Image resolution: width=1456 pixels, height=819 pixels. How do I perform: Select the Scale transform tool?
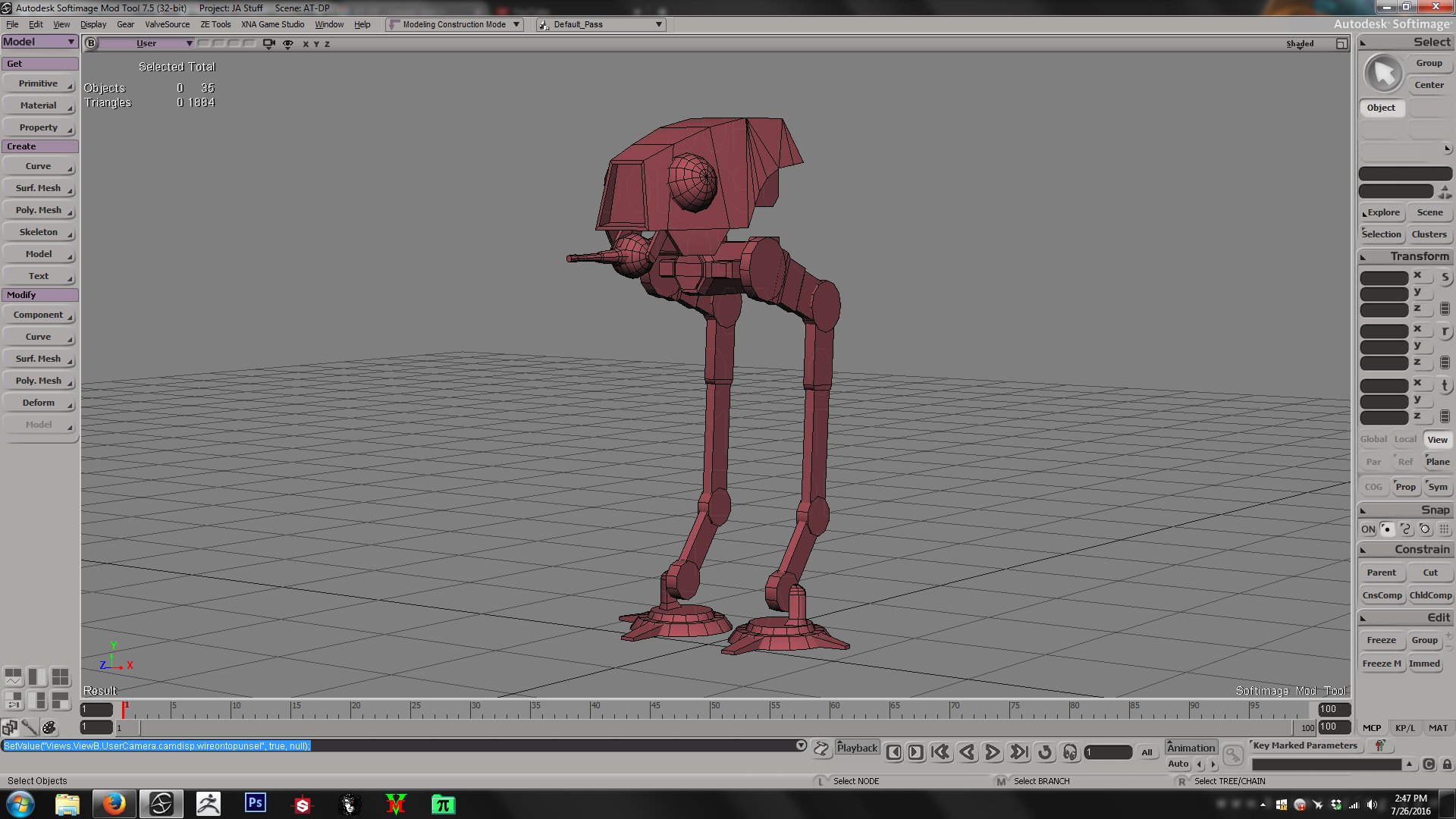[x=1445, y=278]
